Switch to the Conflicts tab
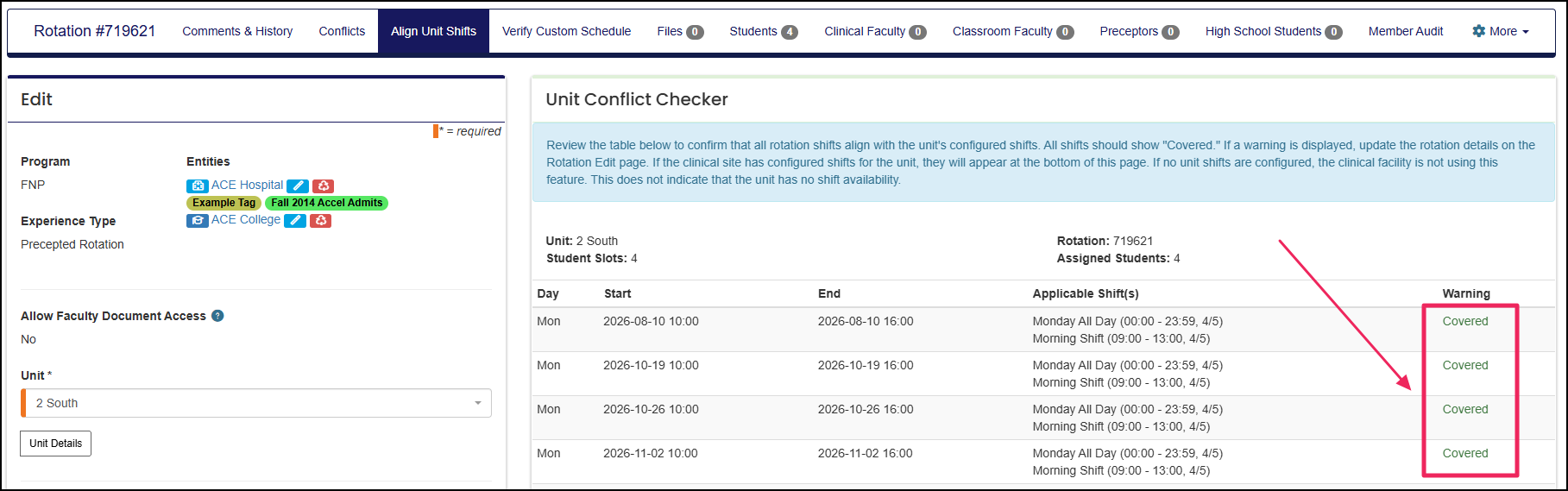This screenshot has width=1568, height=491. pyautogui.click(x=342, y=31)
